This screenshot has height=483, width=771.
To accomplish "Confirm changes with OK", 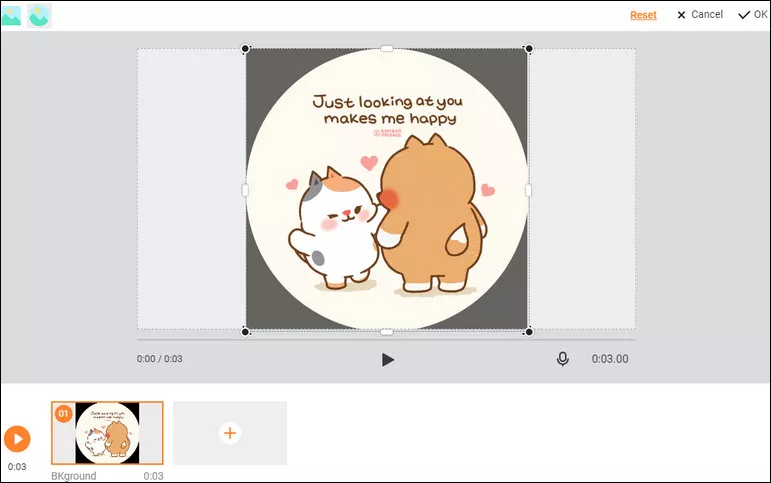I will 753,15.
